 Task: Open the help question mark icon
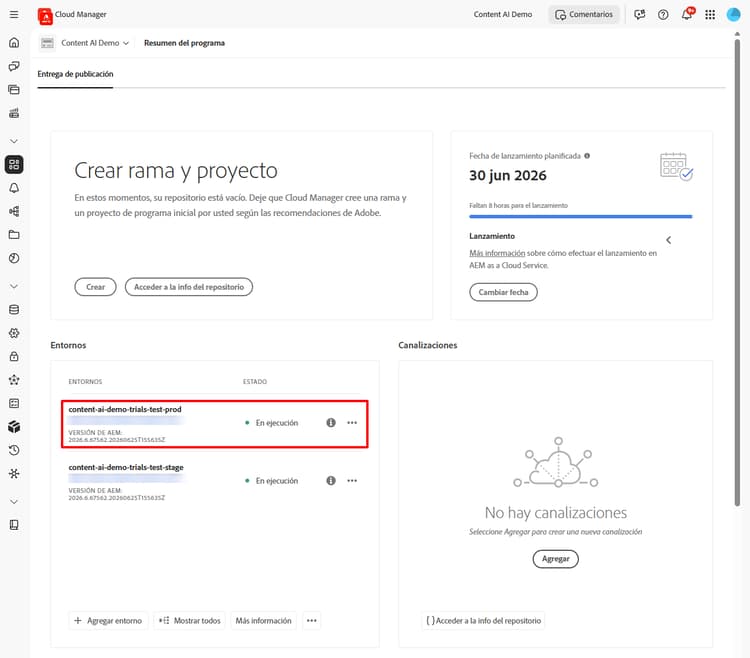click(663, 15)
